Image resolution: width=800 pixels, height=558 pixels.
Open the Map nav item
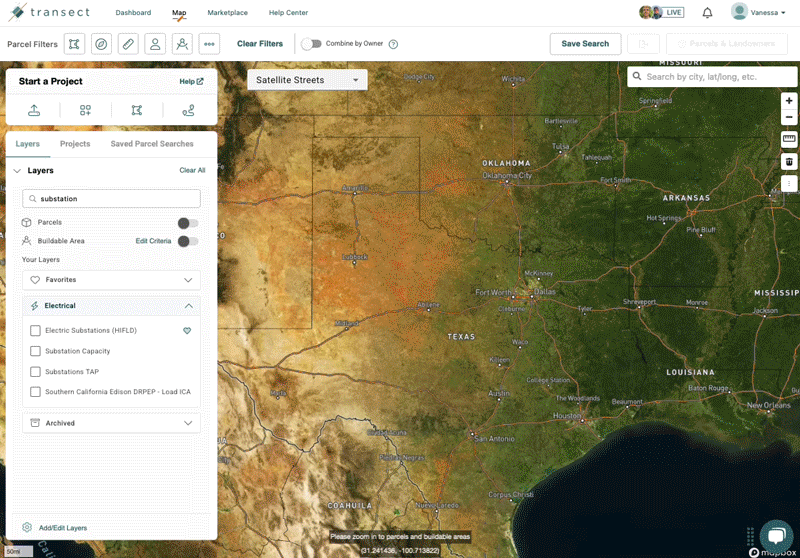tap(179, 13)
